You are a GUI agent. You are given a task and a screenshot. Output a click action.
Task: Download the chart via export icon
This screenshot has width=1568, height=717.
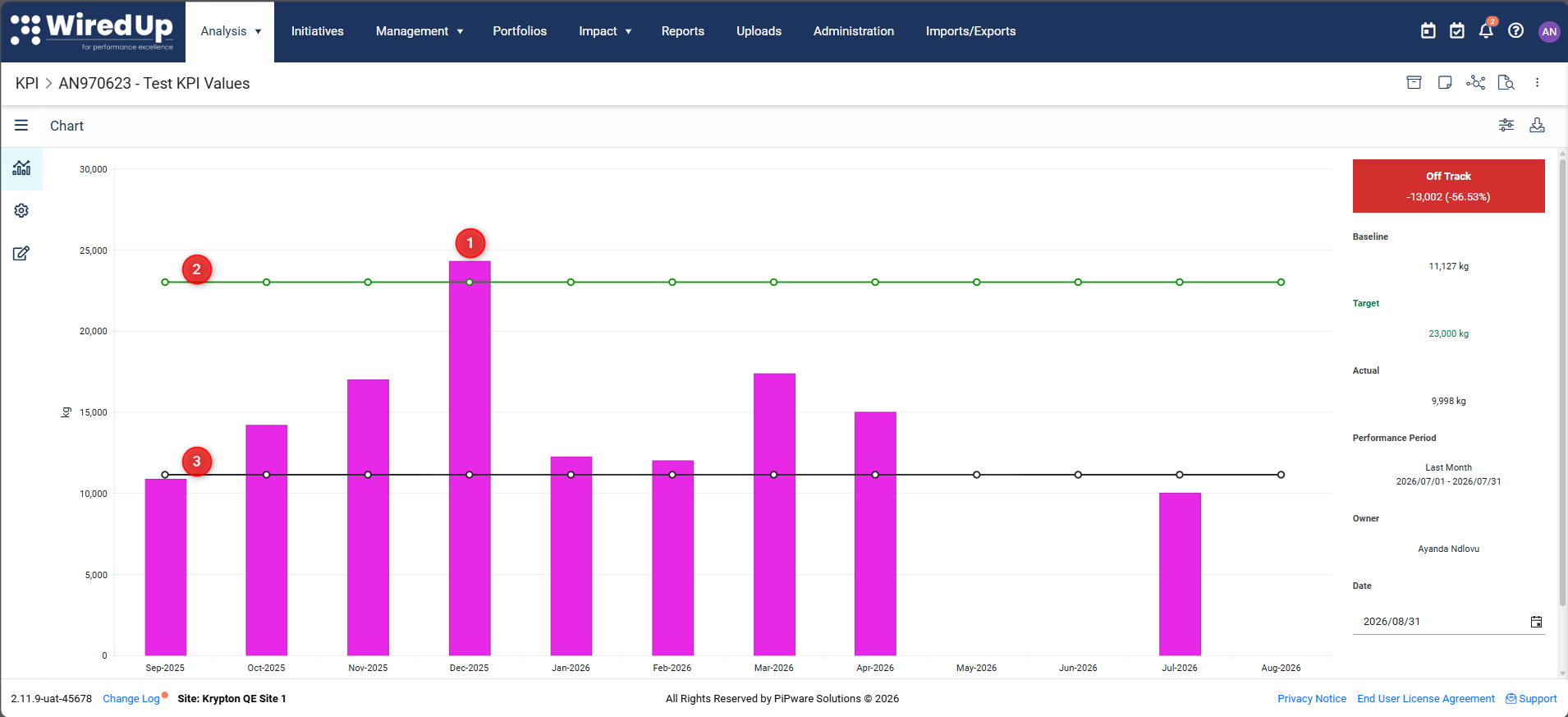click(1538, 125)
